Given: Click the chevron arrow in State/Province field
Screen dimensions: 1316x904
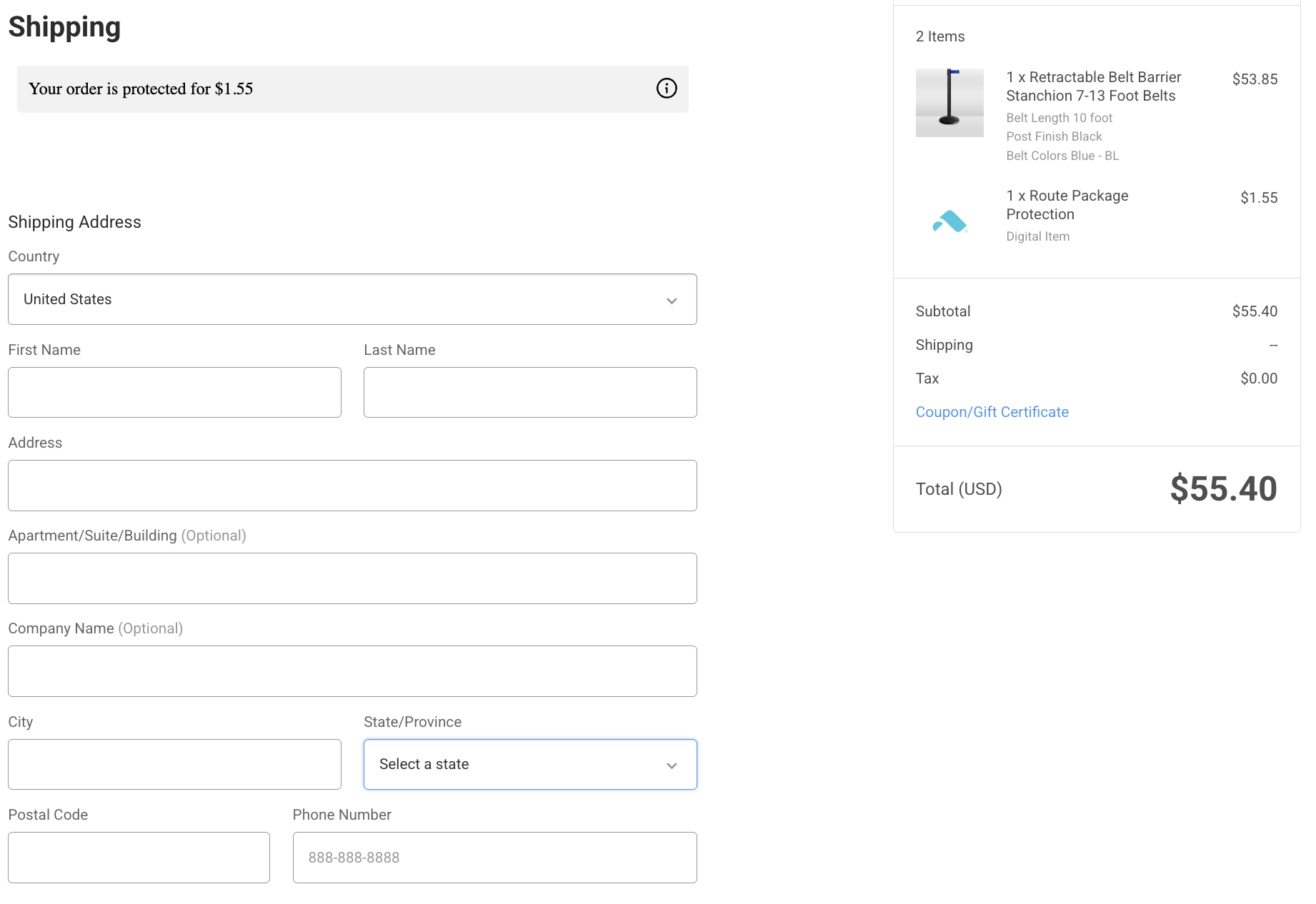Looking at the screenshot, I should click(671, 765).
